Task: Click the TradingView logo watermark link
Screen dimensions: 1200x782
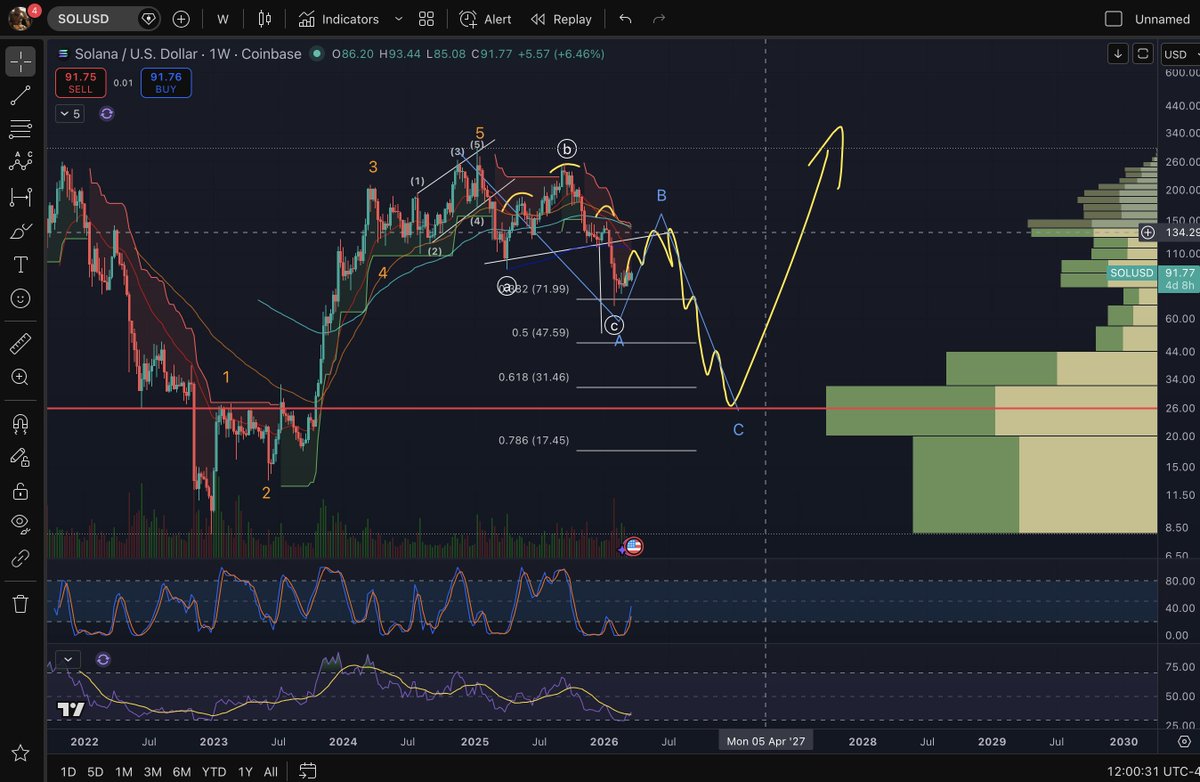Action: pyautogui.click(x=71, y=710)
